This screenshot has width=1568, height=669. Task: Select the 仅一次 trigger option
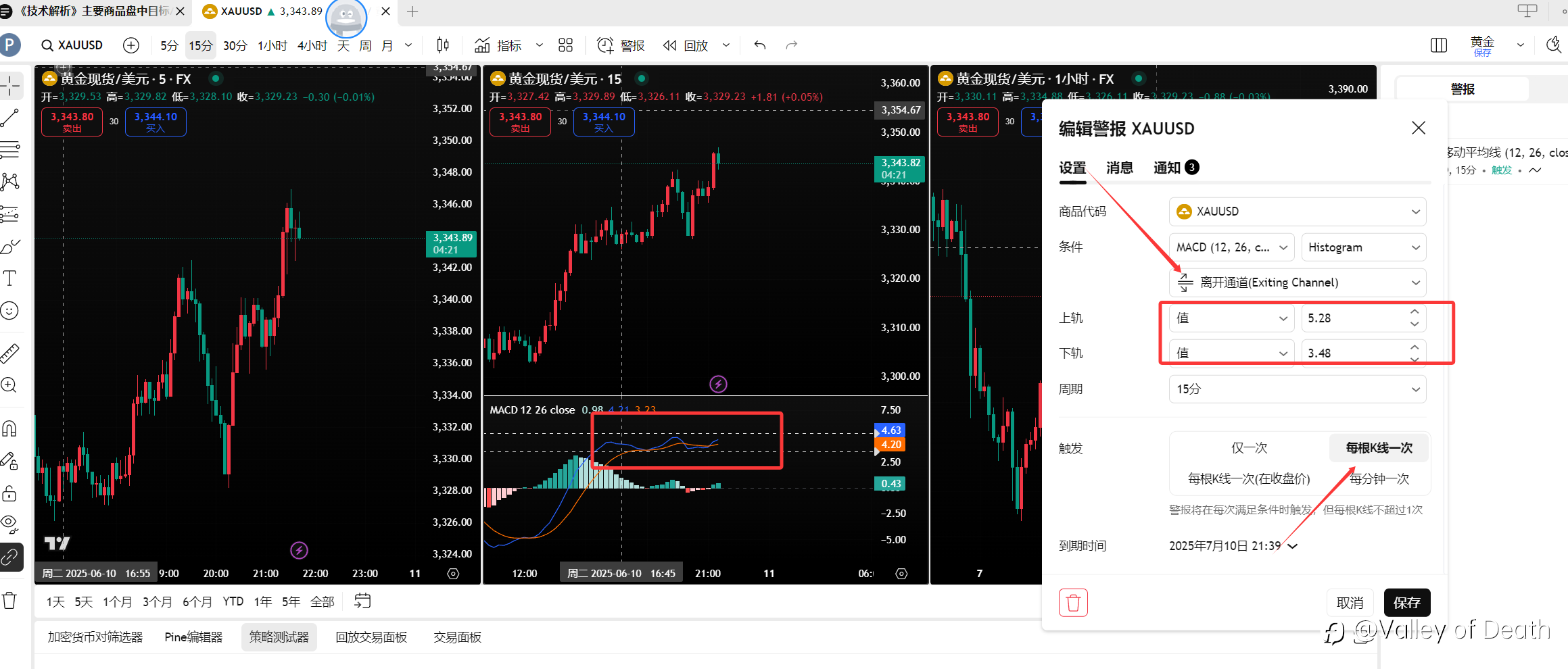pos(1249,448)
